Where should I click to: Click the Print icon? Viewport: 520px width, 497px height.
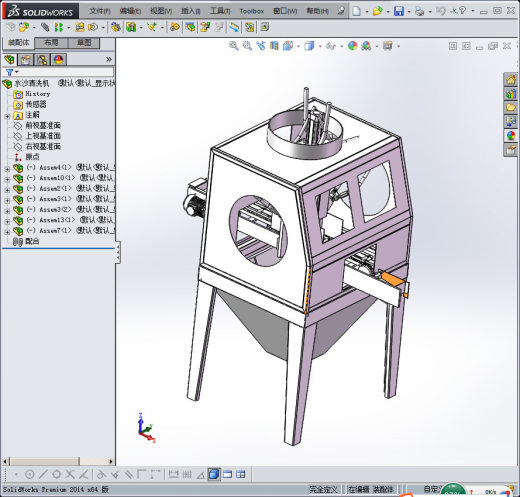[x=419, y=11]
